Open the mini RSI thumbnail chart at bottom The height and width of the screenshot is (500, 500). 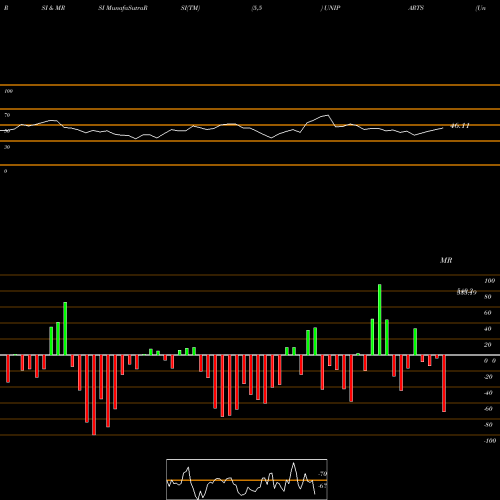click(247, 479)
